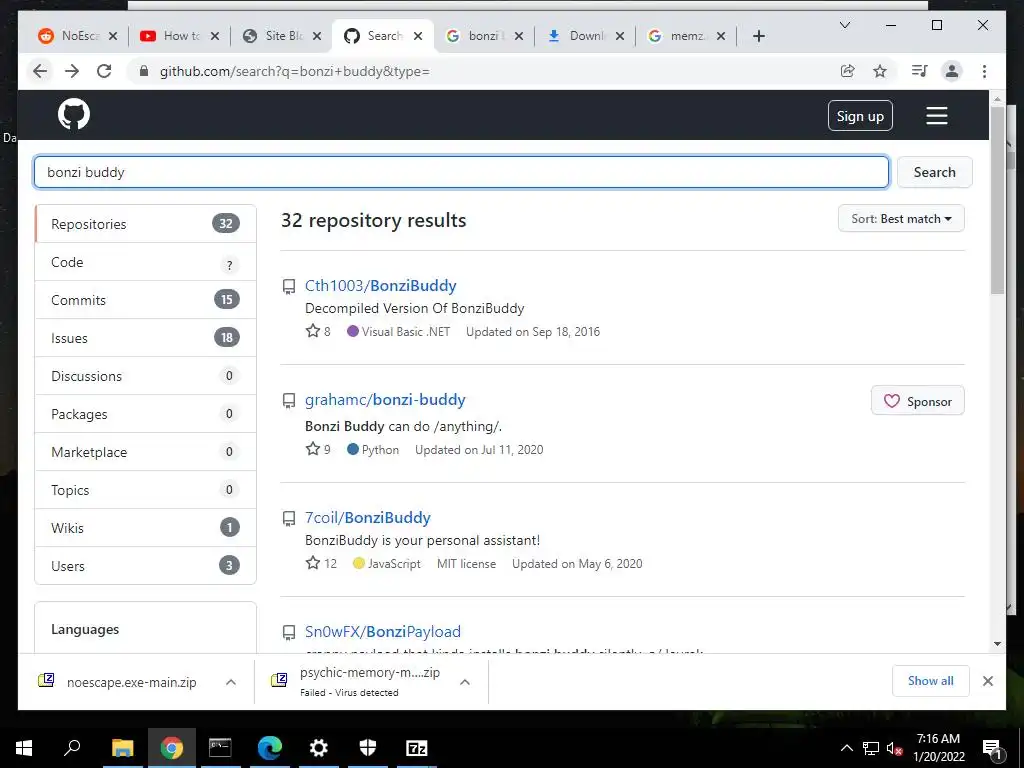Select the Repositories filter
The height and width of the screenshot is (768, 1024).
point(145,224)
